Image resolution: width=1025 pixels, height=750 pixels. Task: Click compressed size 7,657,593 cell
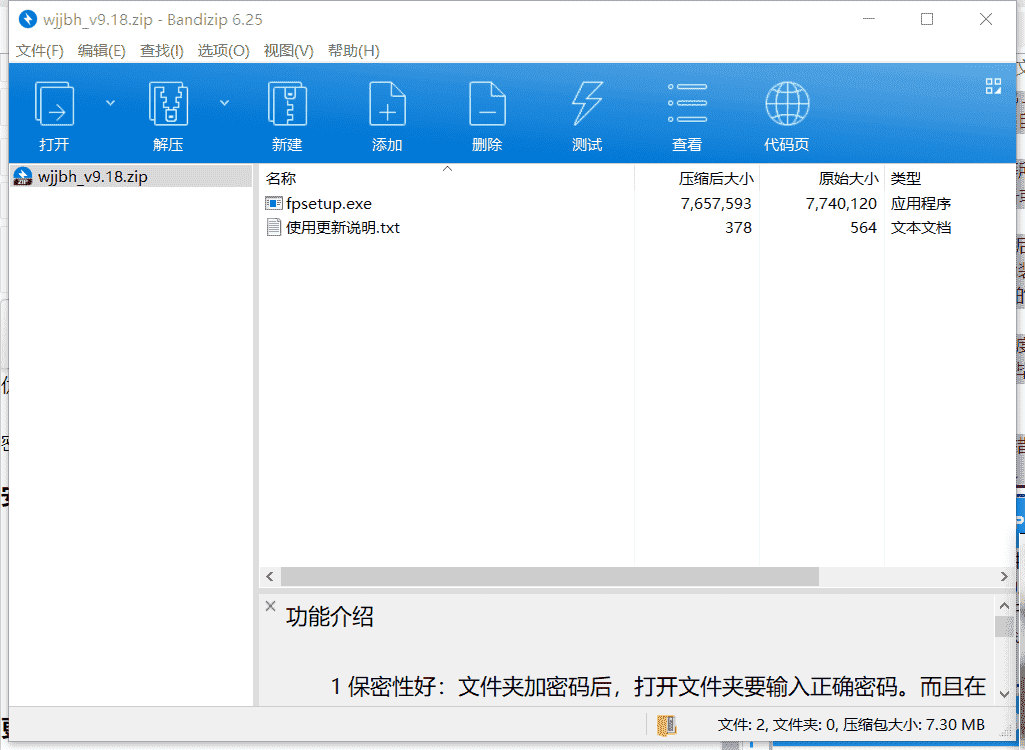[x=716, y=203]
